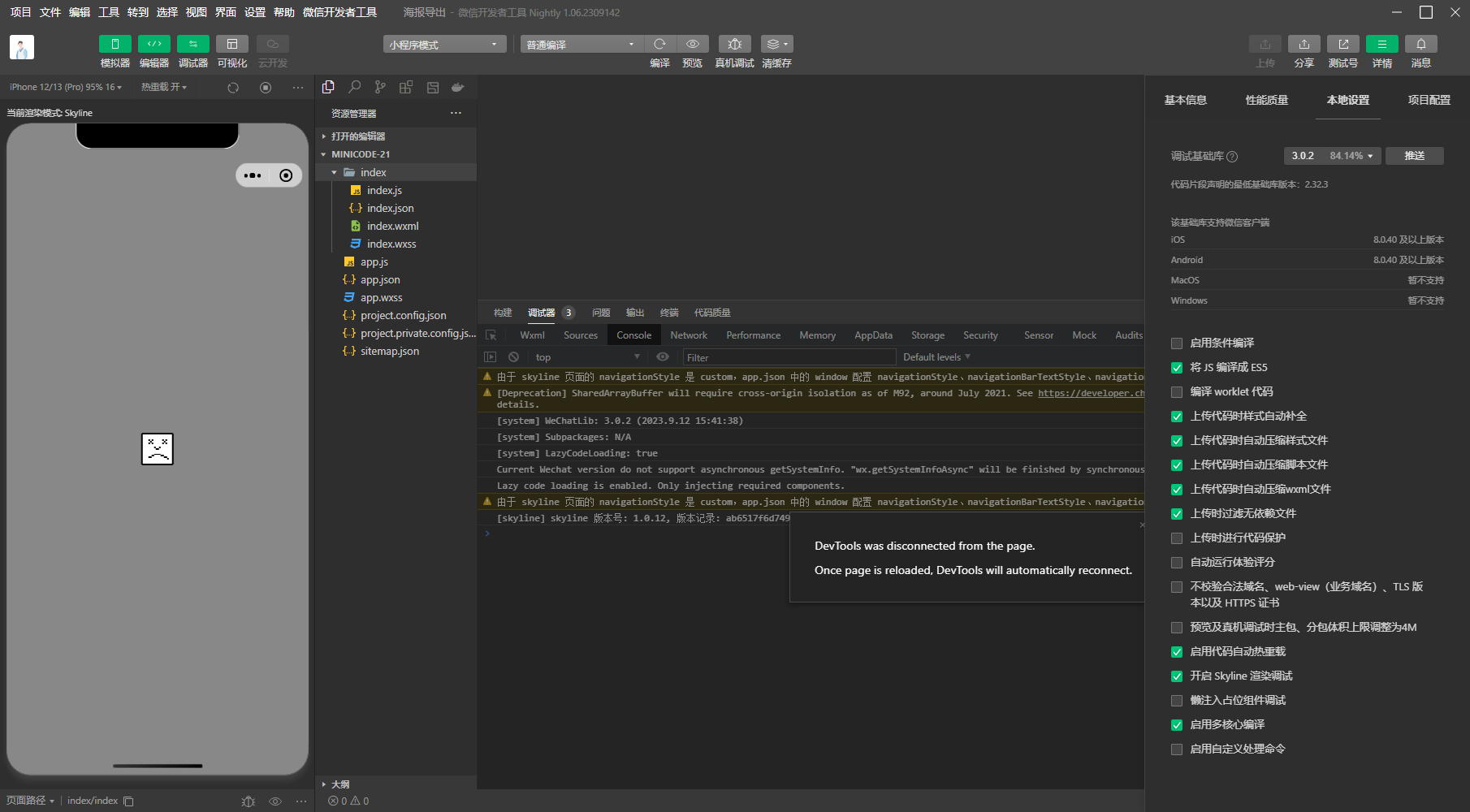
Task: Switch to the Wxml tab
Action: 532,335
